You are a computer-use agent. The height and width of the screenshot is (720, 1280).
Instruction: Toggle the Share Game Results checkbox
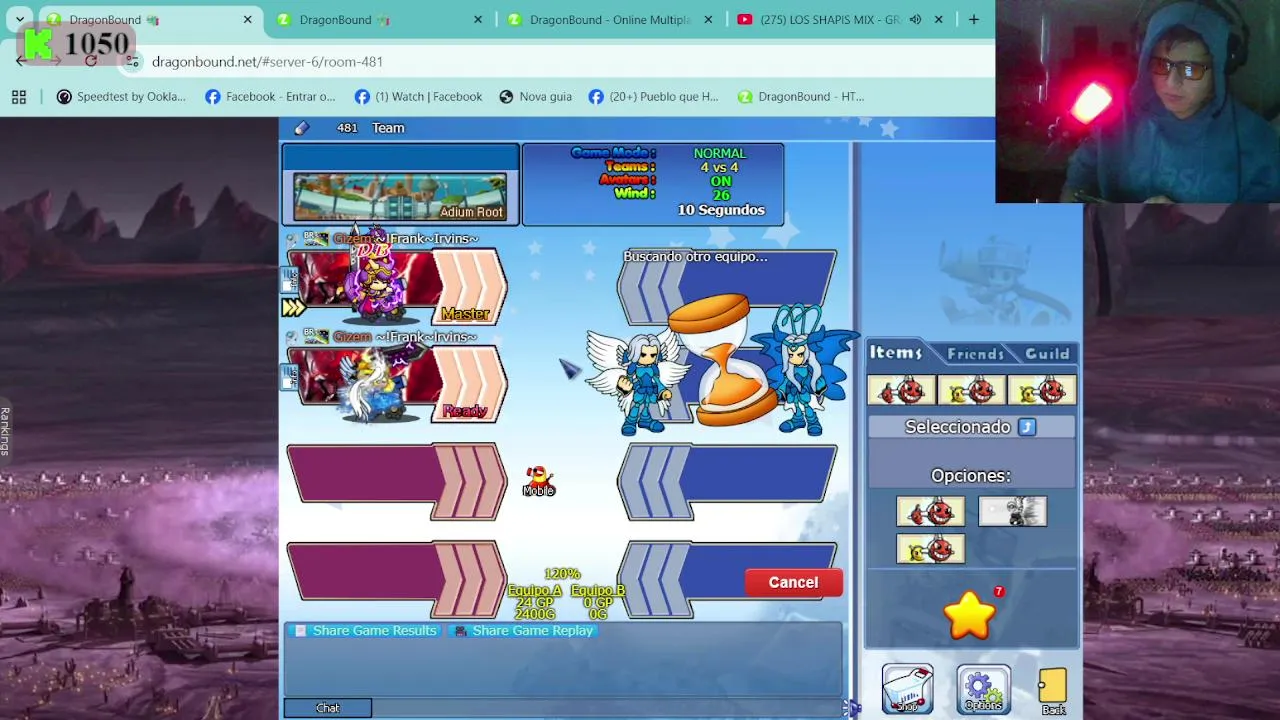[300, 631]
